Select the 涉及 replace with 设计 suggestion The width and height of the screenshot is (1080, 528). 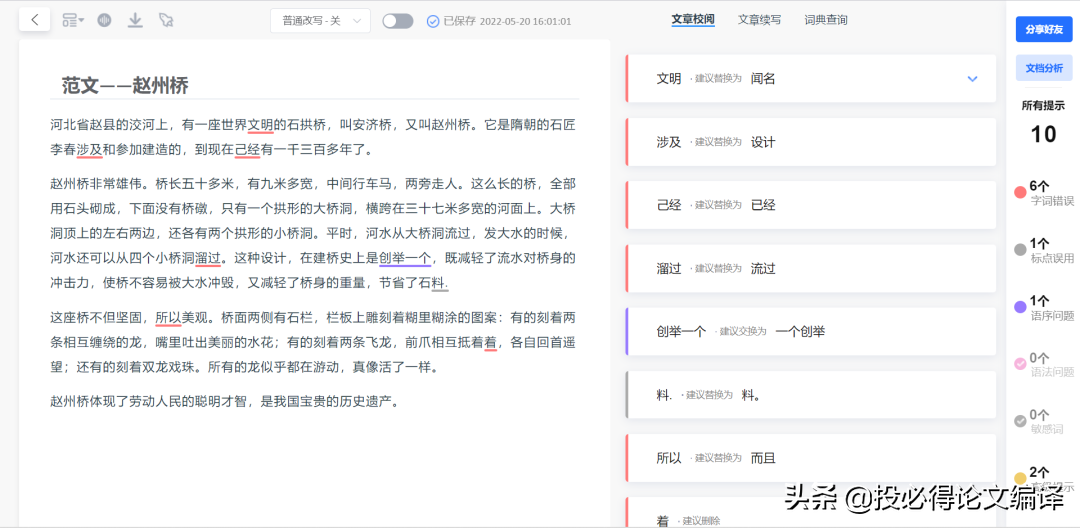pyautogui.click(x=811, y=142)
